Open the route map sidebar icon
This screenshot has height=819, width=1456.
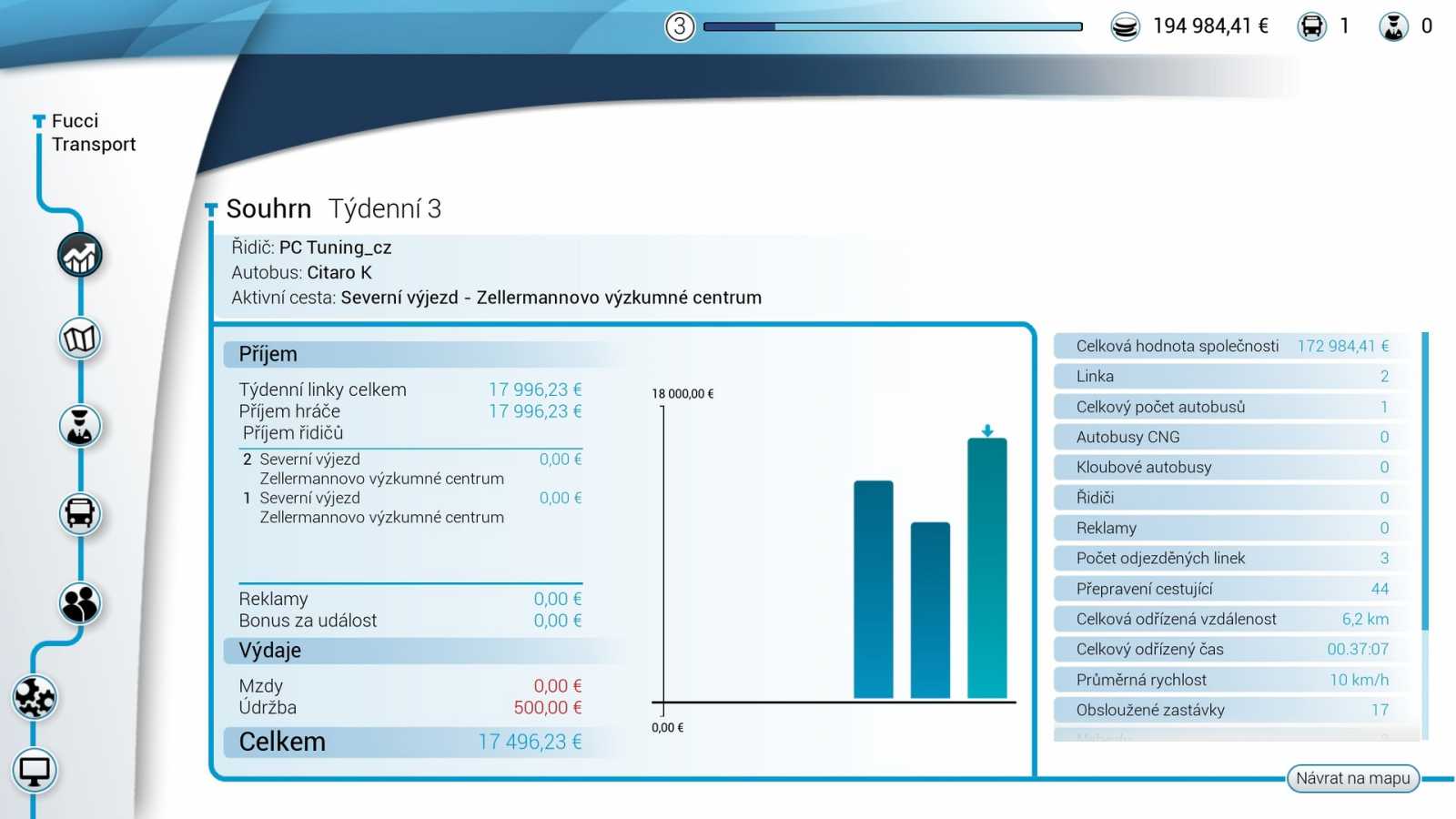(80, 339)
